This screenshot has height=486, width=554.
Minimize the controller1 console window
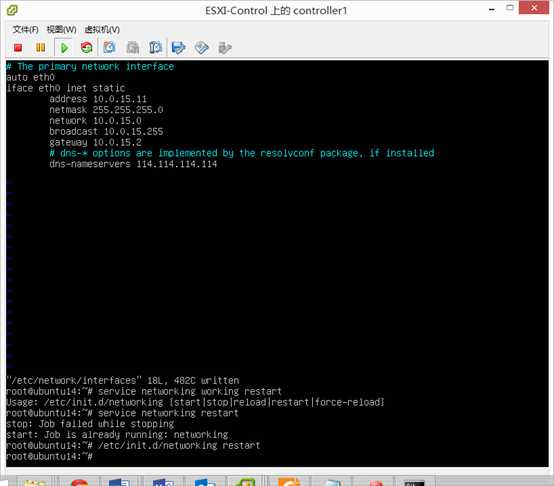click(x=491, y=10)
